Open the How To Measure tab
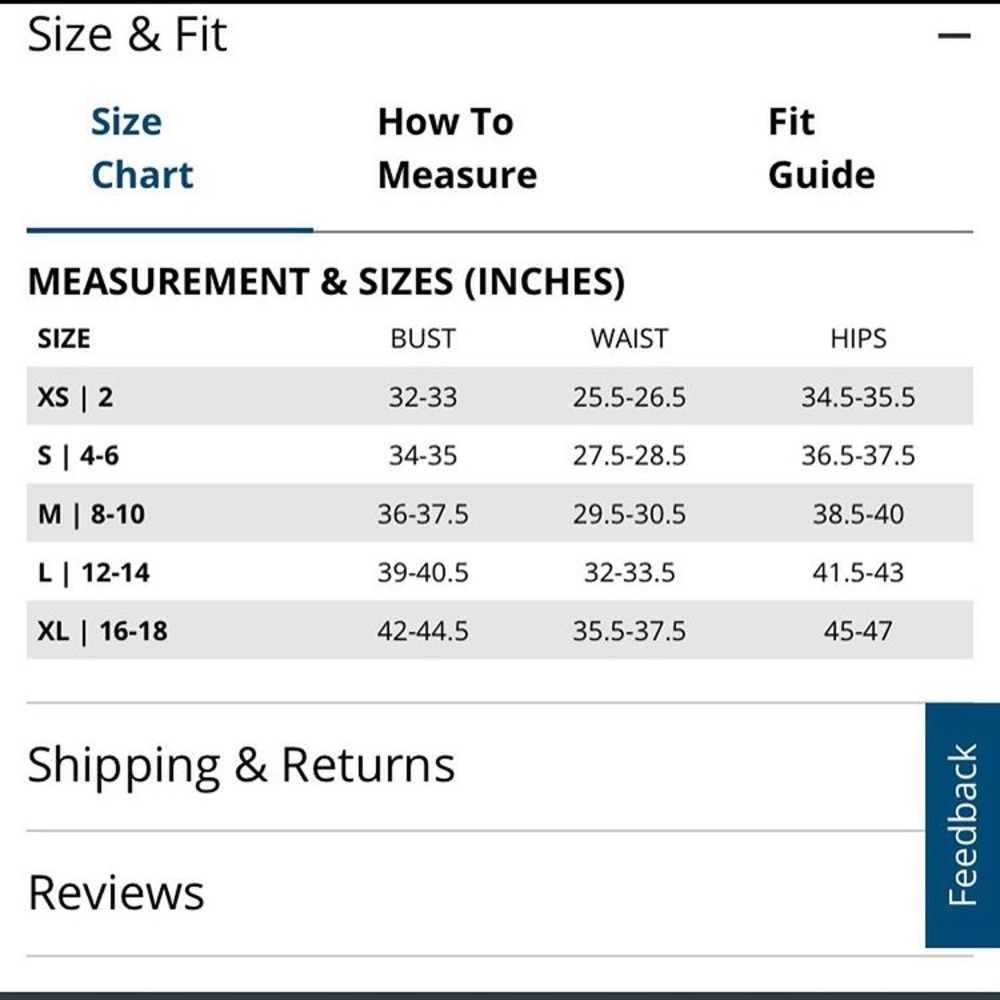1000x1000 pixels. tap(457, 148)
